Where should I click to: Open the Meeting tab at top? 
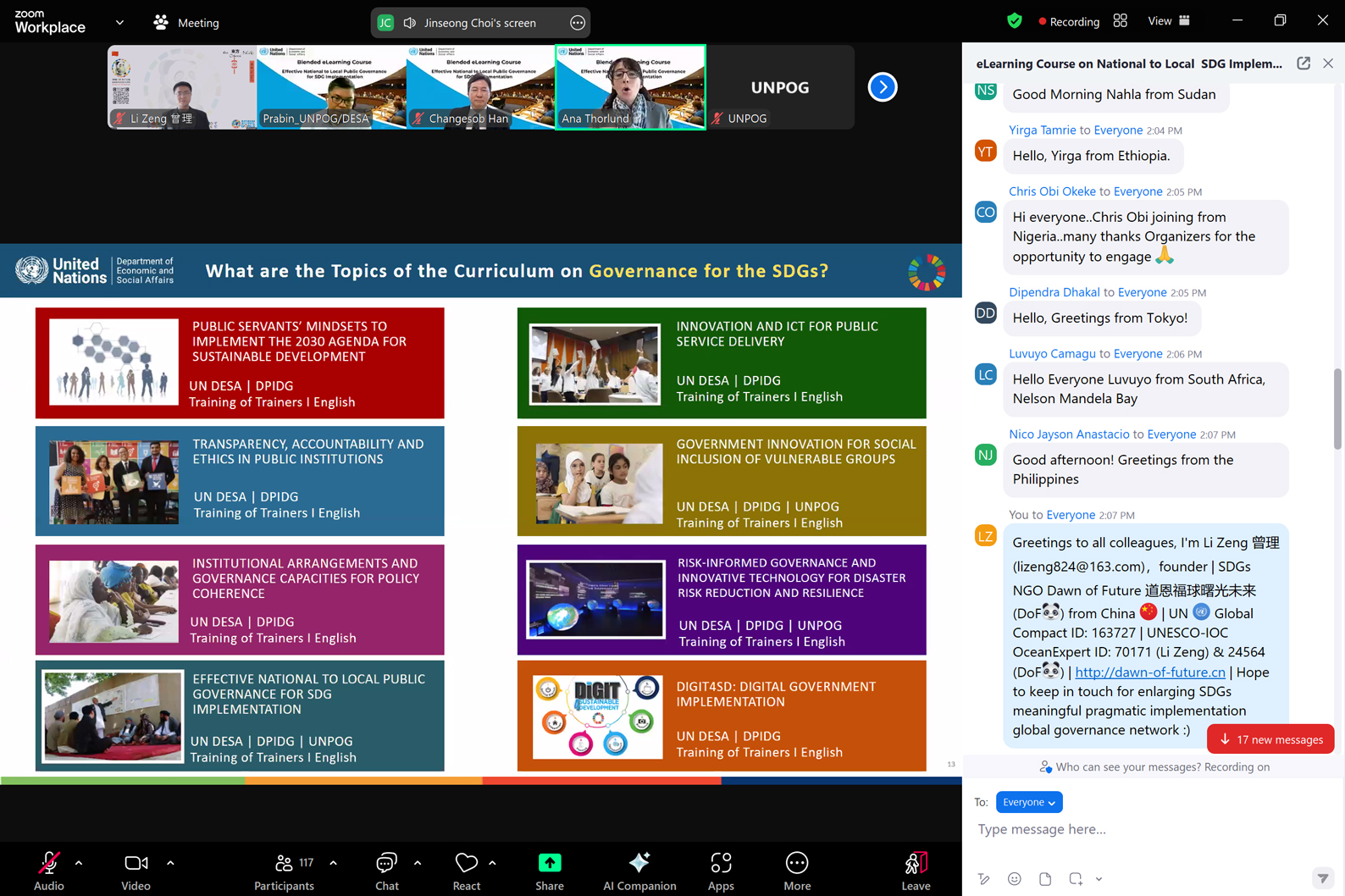(x=186, y=23)
